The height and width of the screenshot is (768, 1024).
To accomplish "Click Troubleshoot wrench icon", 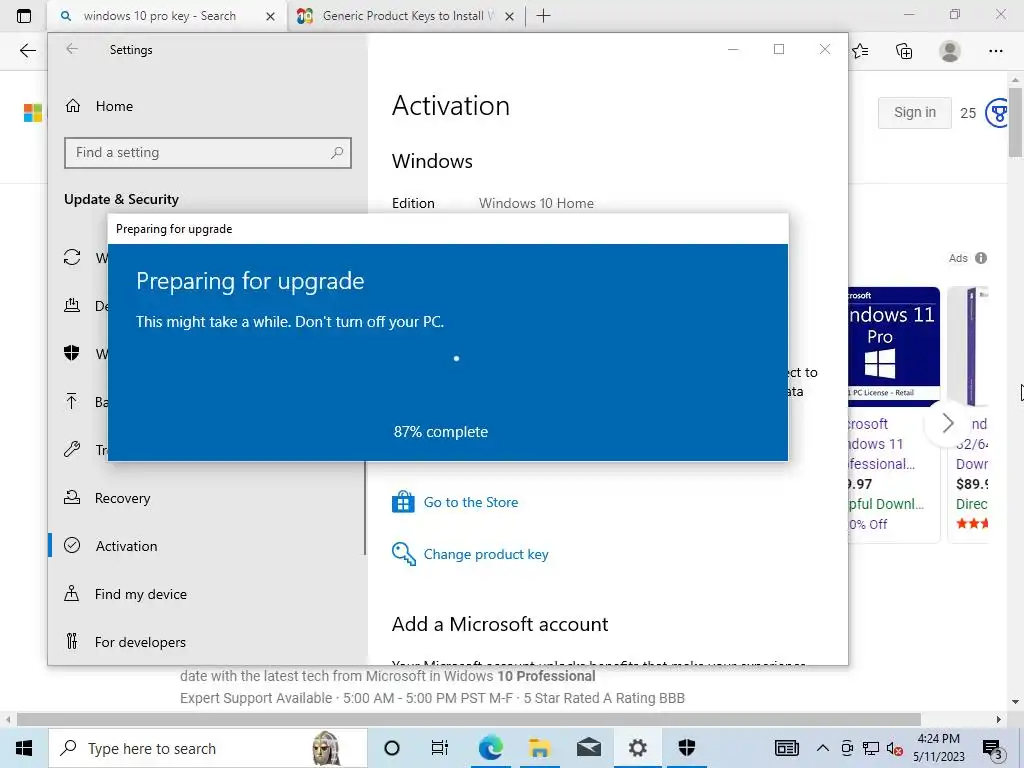I will click(72, 449).
